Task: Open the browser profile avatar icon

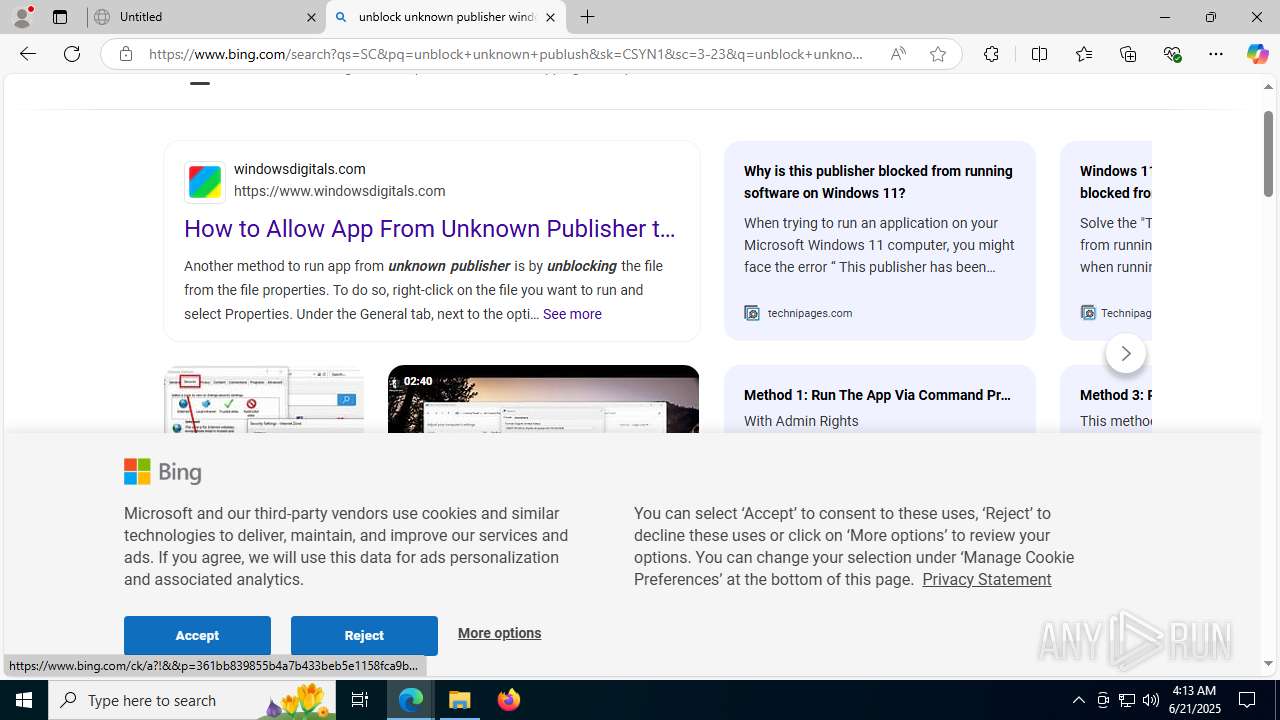Action: pyautogui.click(x=22, y=17)
